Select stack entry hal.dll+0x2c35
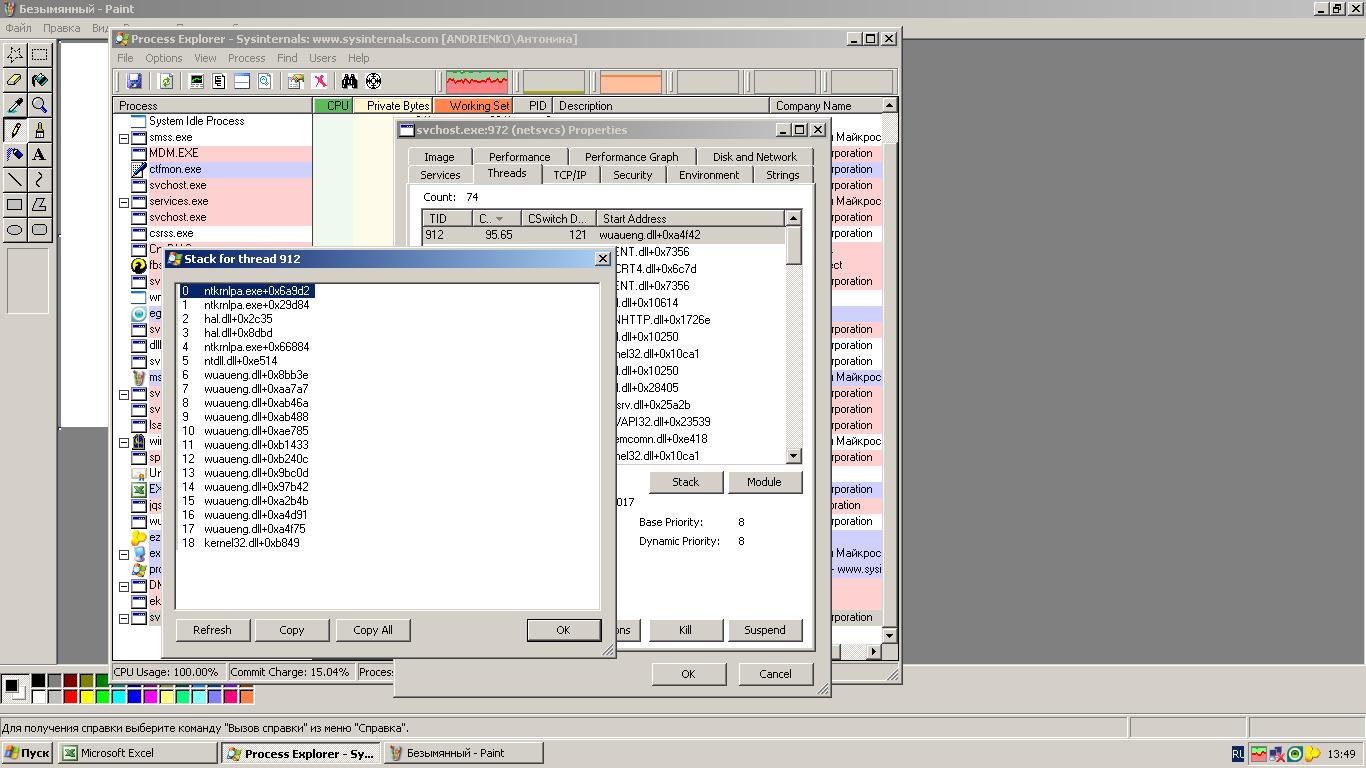Screen dimensions: 1366x768 (238, 319)
